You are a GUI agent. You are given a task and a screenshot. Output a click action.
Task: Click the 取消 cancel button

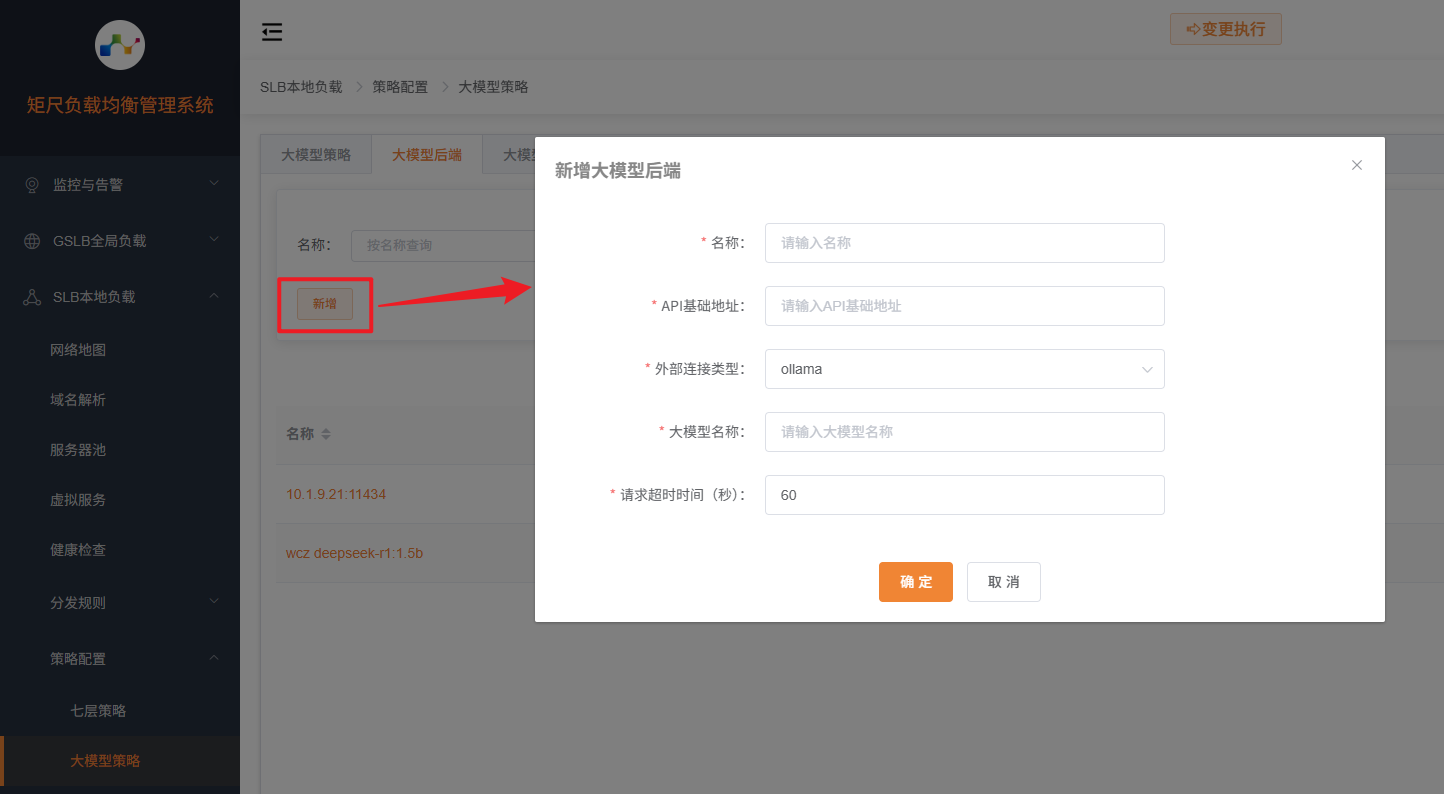click(1003, 581)
